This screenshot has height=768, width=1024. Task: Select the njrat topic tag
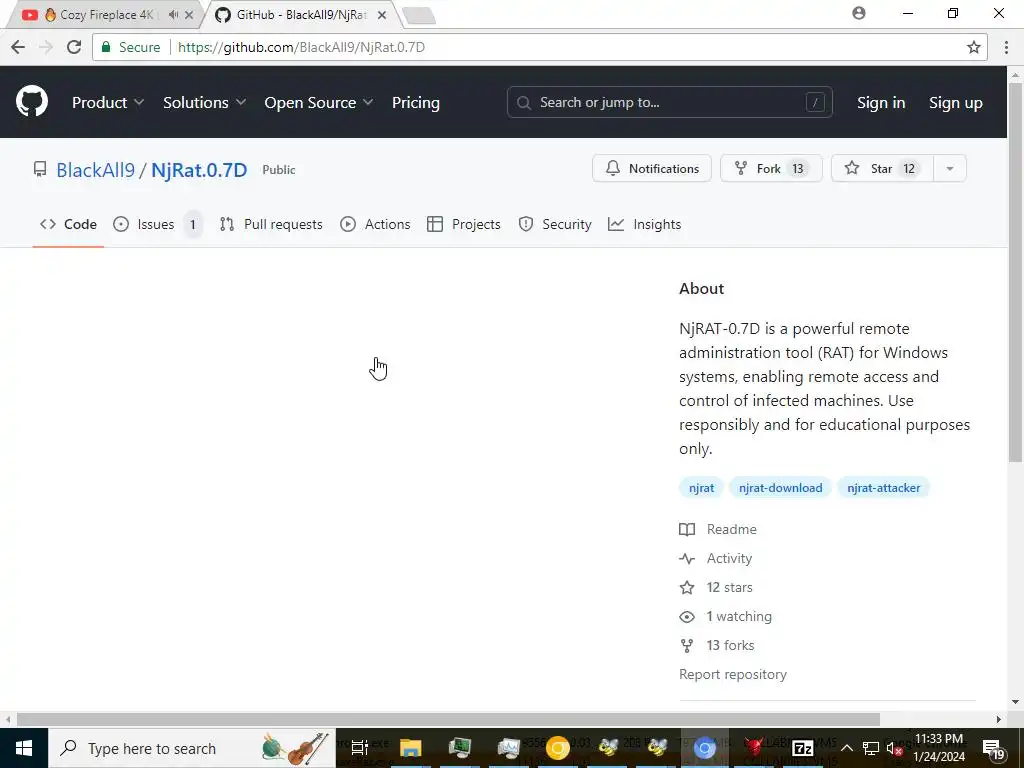point(701,488)
